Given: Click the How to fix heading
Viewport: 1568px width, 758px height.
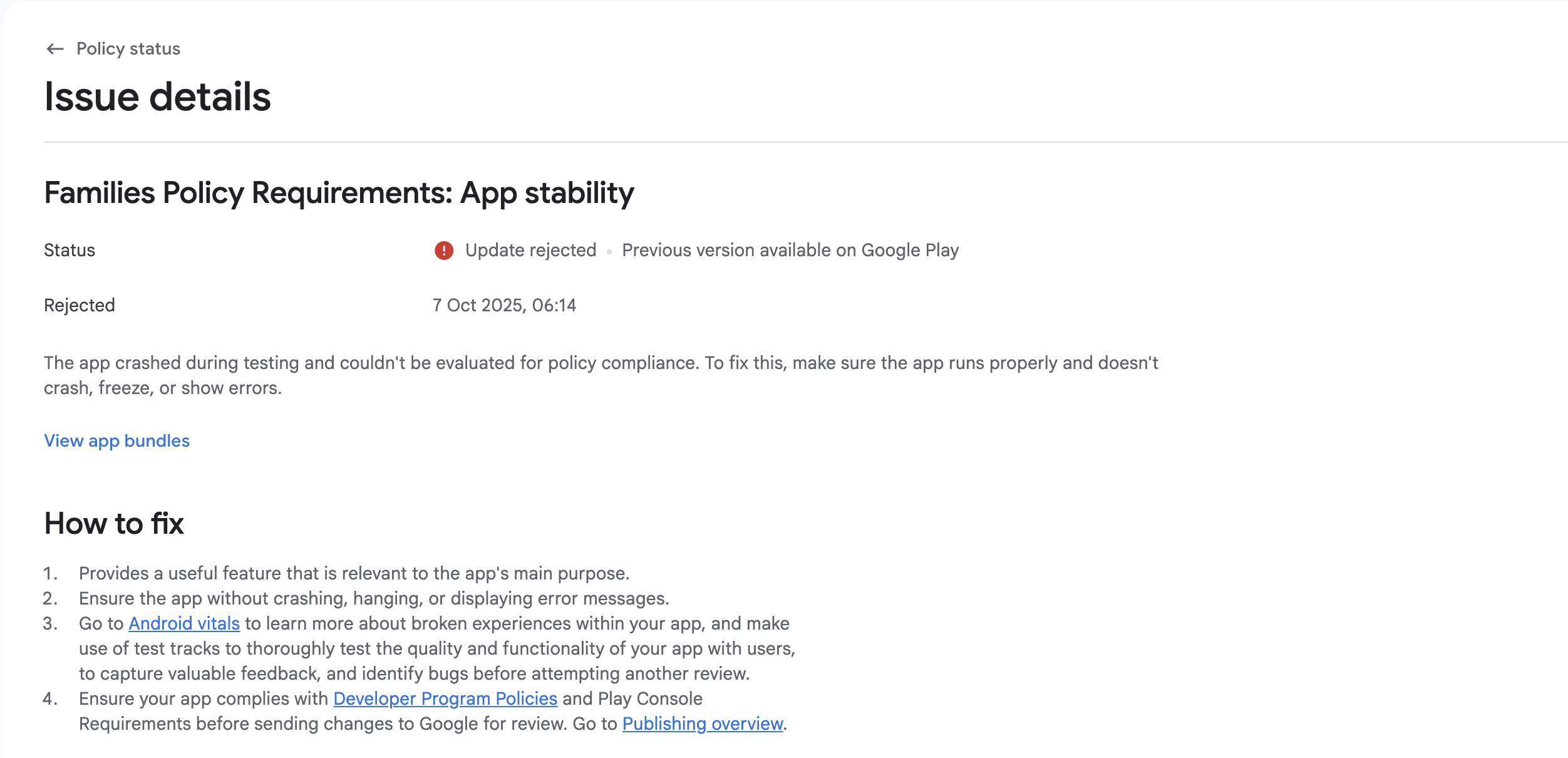Looking at the screenshot, I should [114, 524].
